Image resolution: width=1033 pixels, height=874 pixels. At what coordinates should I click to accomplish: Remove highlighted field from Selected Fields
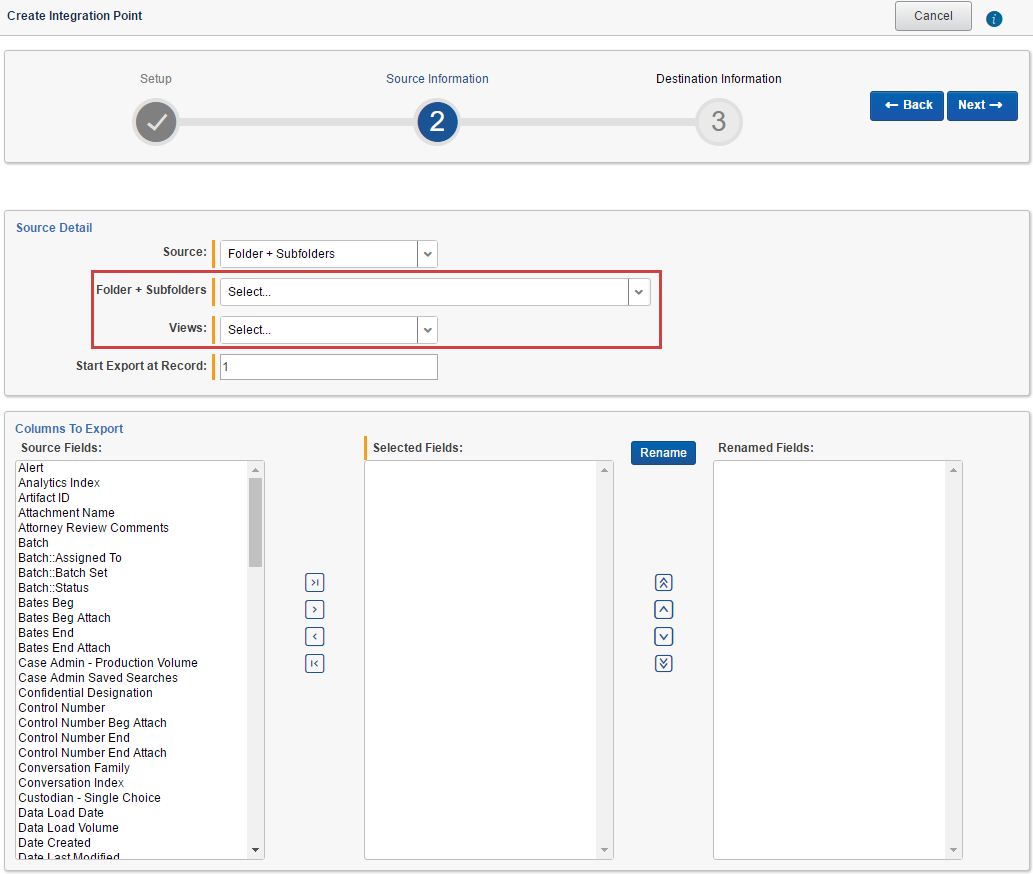pyautogui.click(x=314, y=636)
